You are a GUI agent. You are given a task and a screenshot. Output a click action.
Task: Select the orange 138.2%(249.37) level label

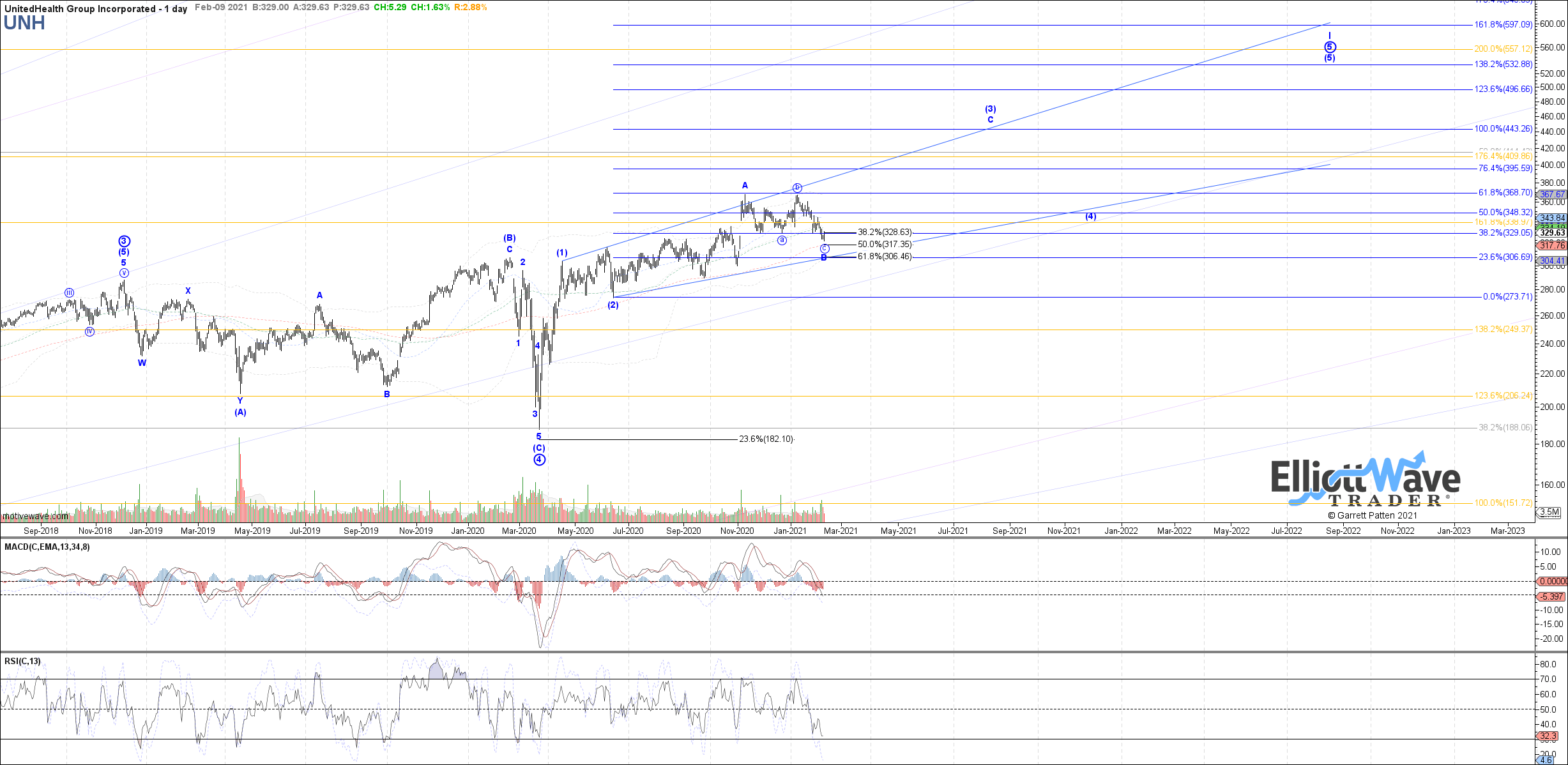pyautogui.click(x=1503, y=329)
